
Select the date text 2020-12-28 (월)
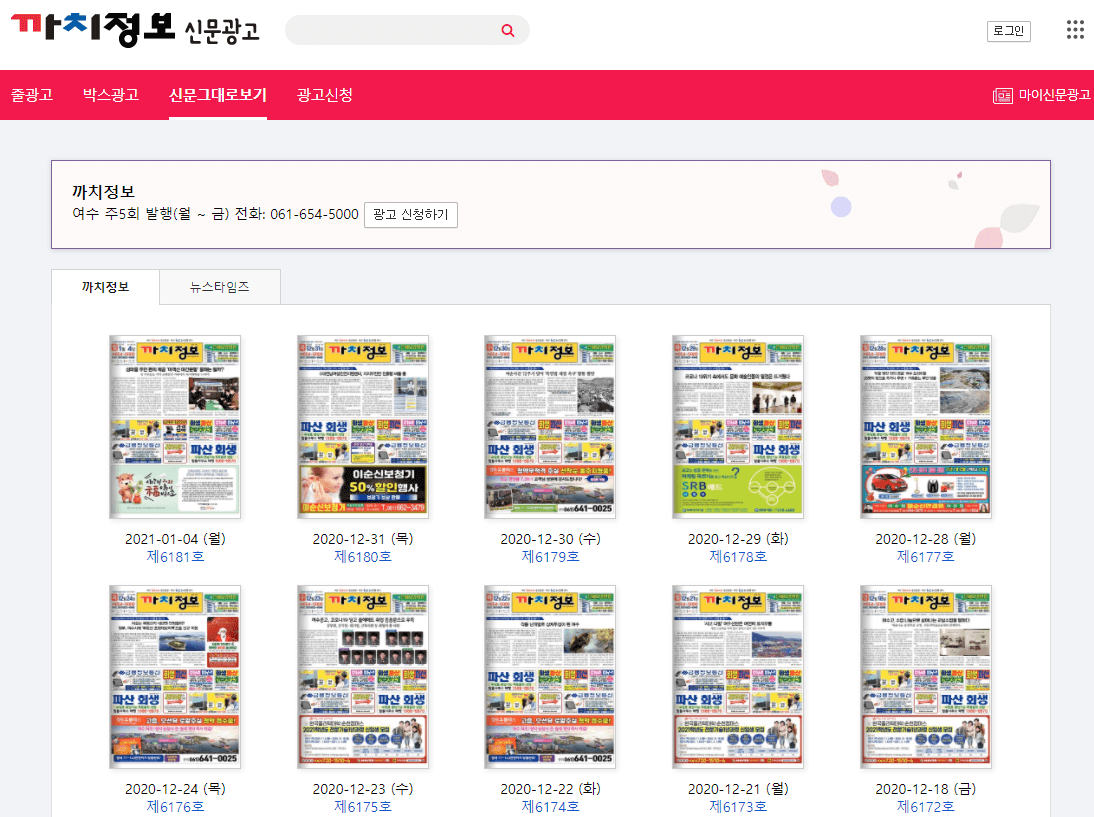(x=926, y=539)
